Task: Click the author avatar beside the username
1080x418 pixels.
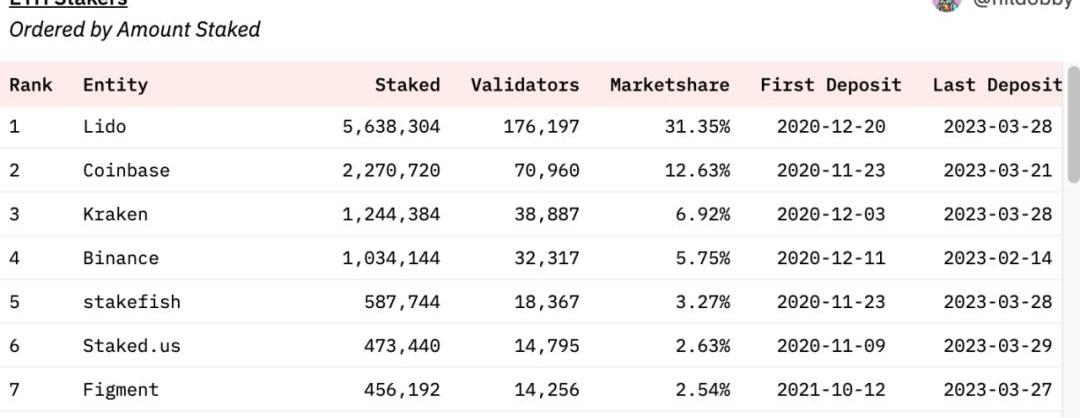Action: point(946,3)
